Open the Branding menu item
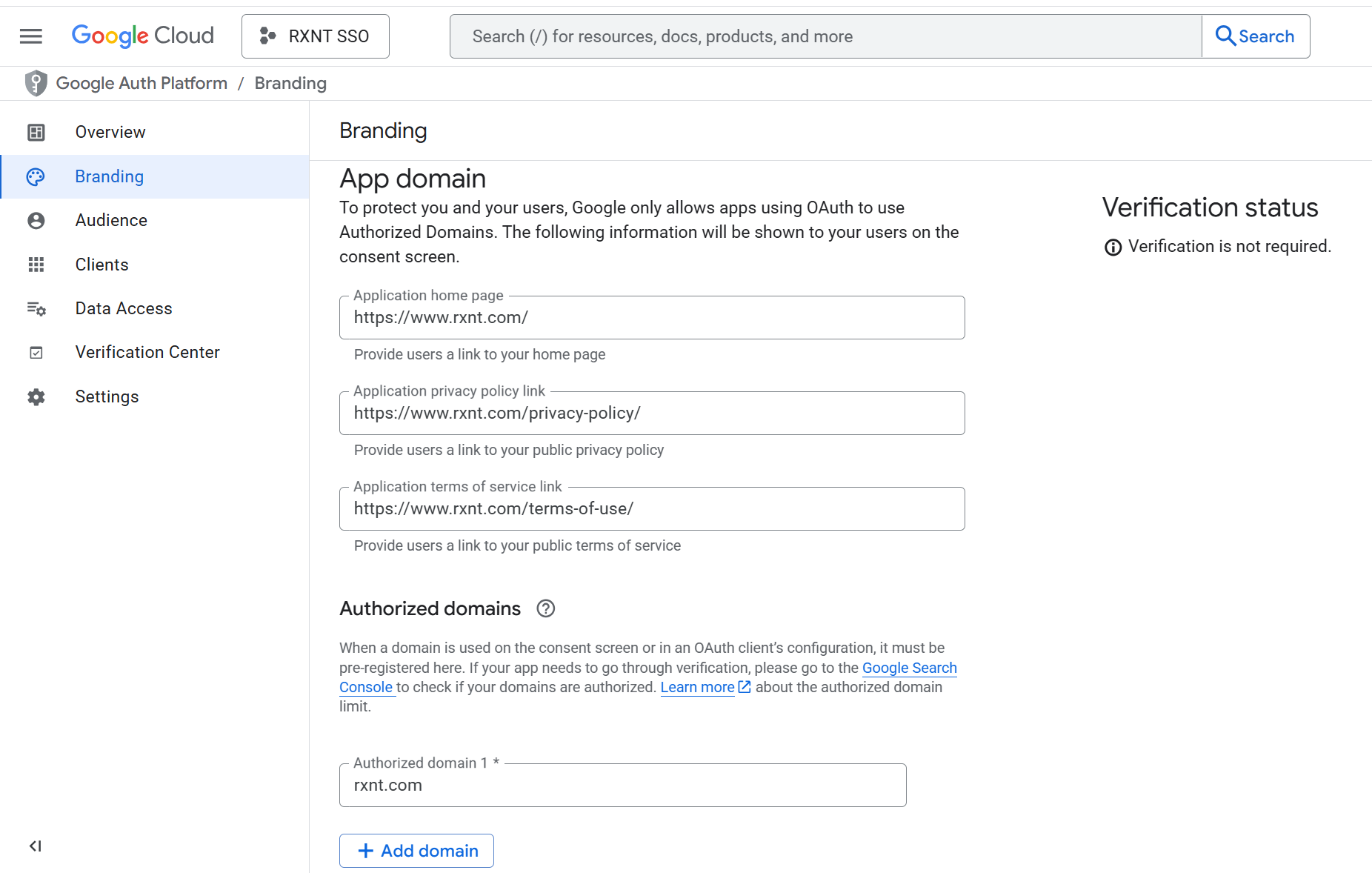This screenshot has height=873, width=1372. tap(110, 176)
